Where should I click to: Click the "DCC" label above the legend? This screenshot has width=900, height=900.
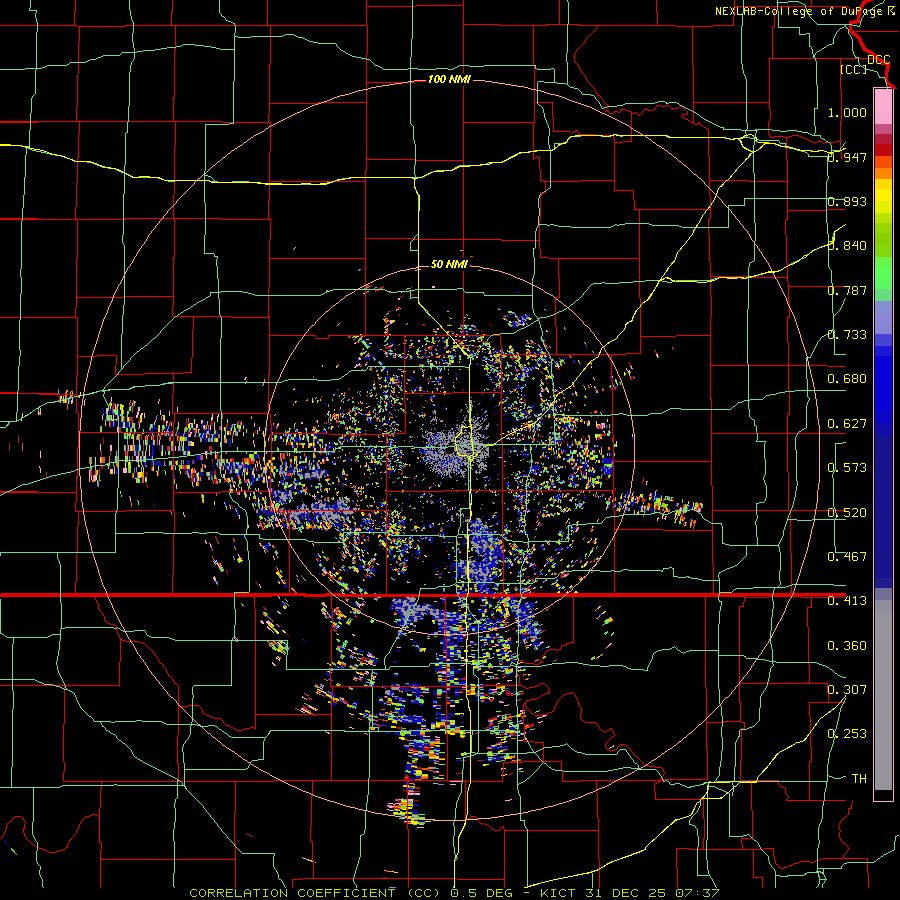point(878,60)
